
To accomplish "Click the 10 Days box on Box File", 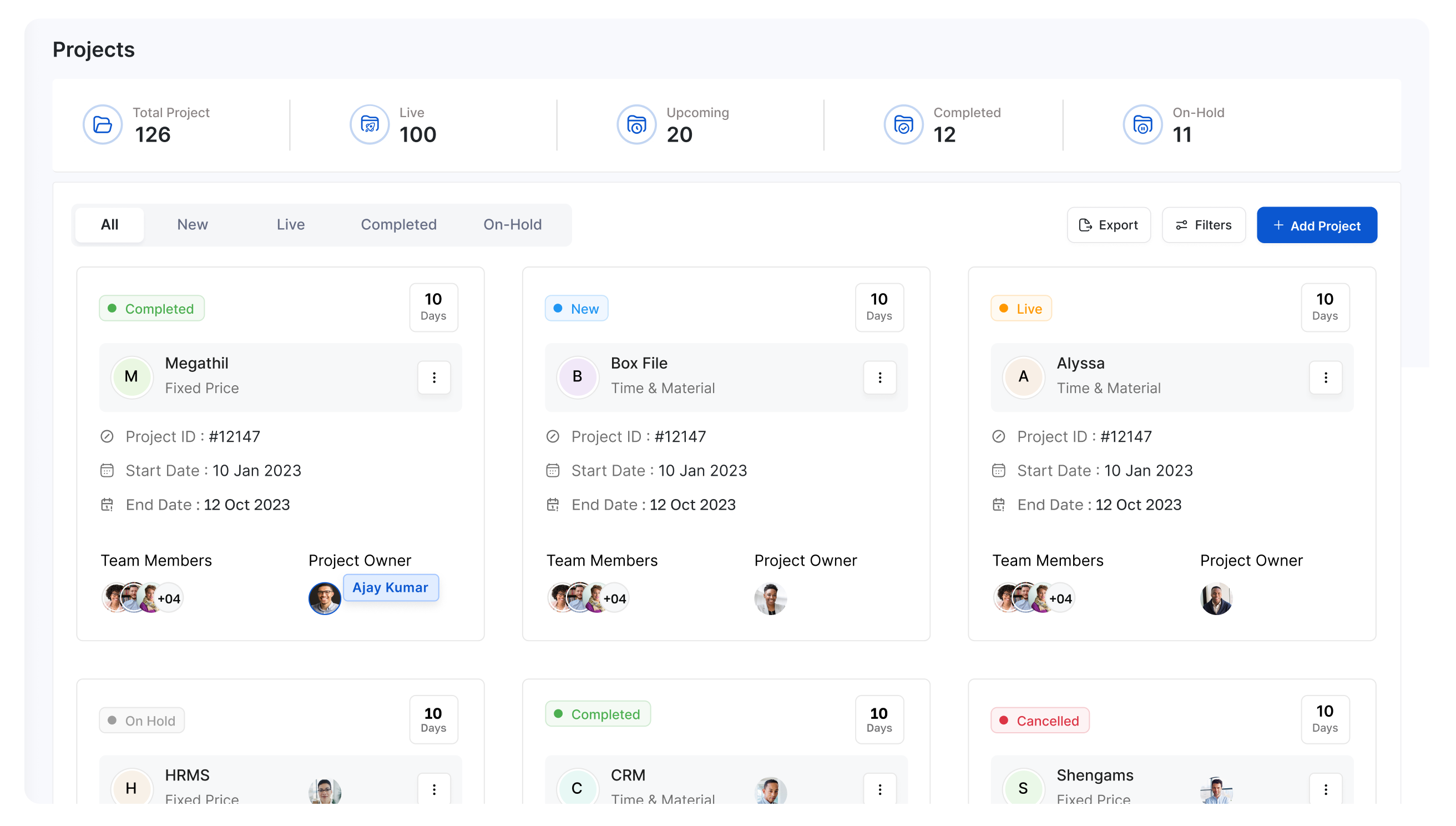I will (879, 307).
